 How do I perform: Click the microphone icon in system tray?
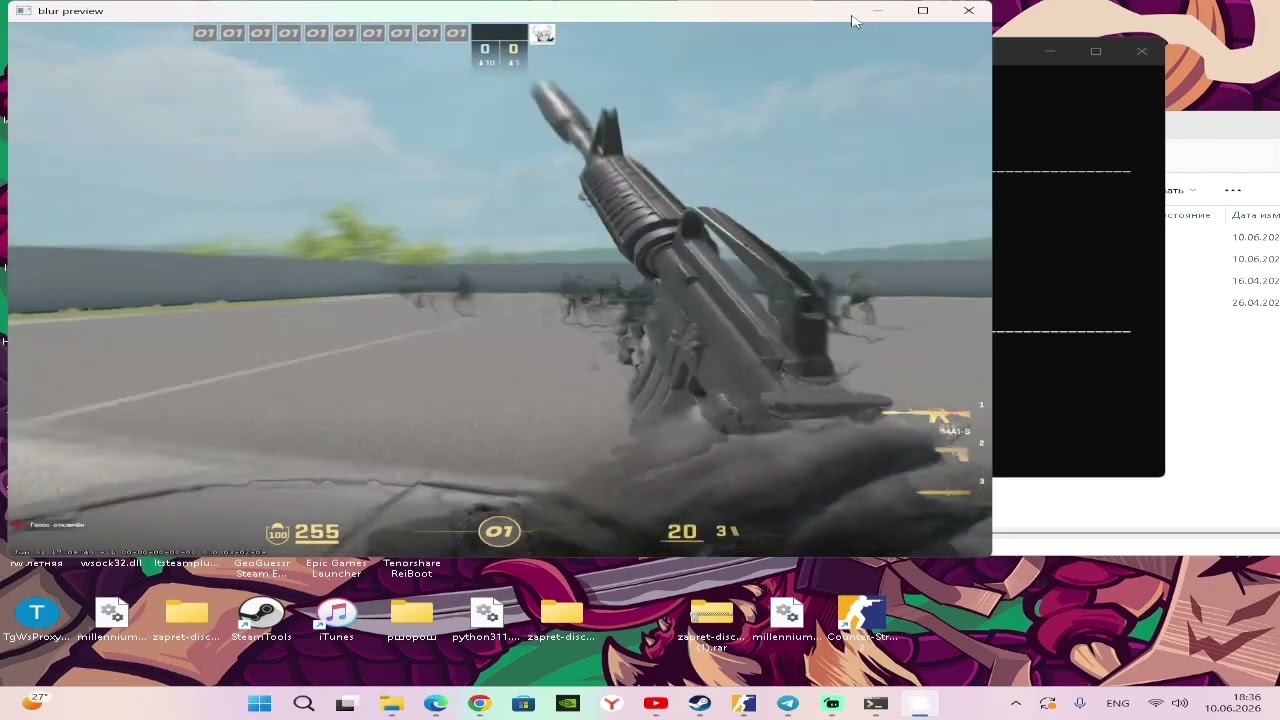1080,704
